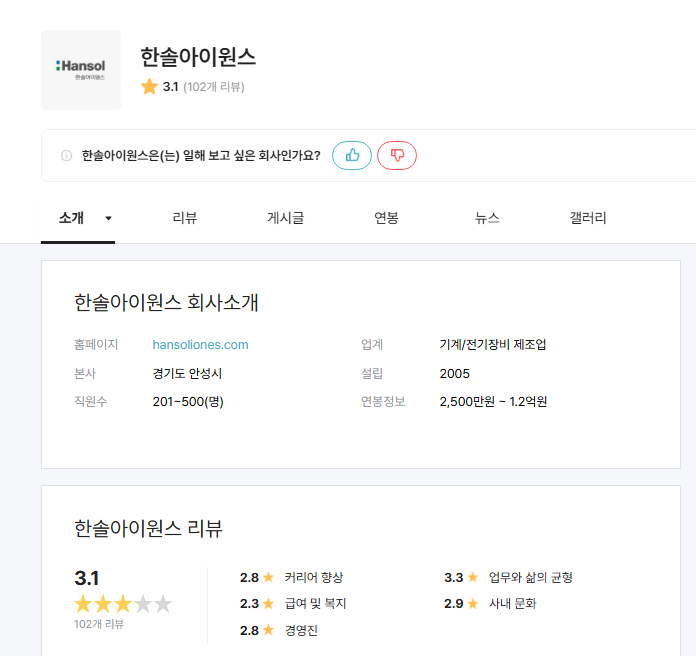Viewport: 696px width, 656px height.
Task: Expand the 소개 tab dropdown arrow
Action: click(x=108, y=218)
